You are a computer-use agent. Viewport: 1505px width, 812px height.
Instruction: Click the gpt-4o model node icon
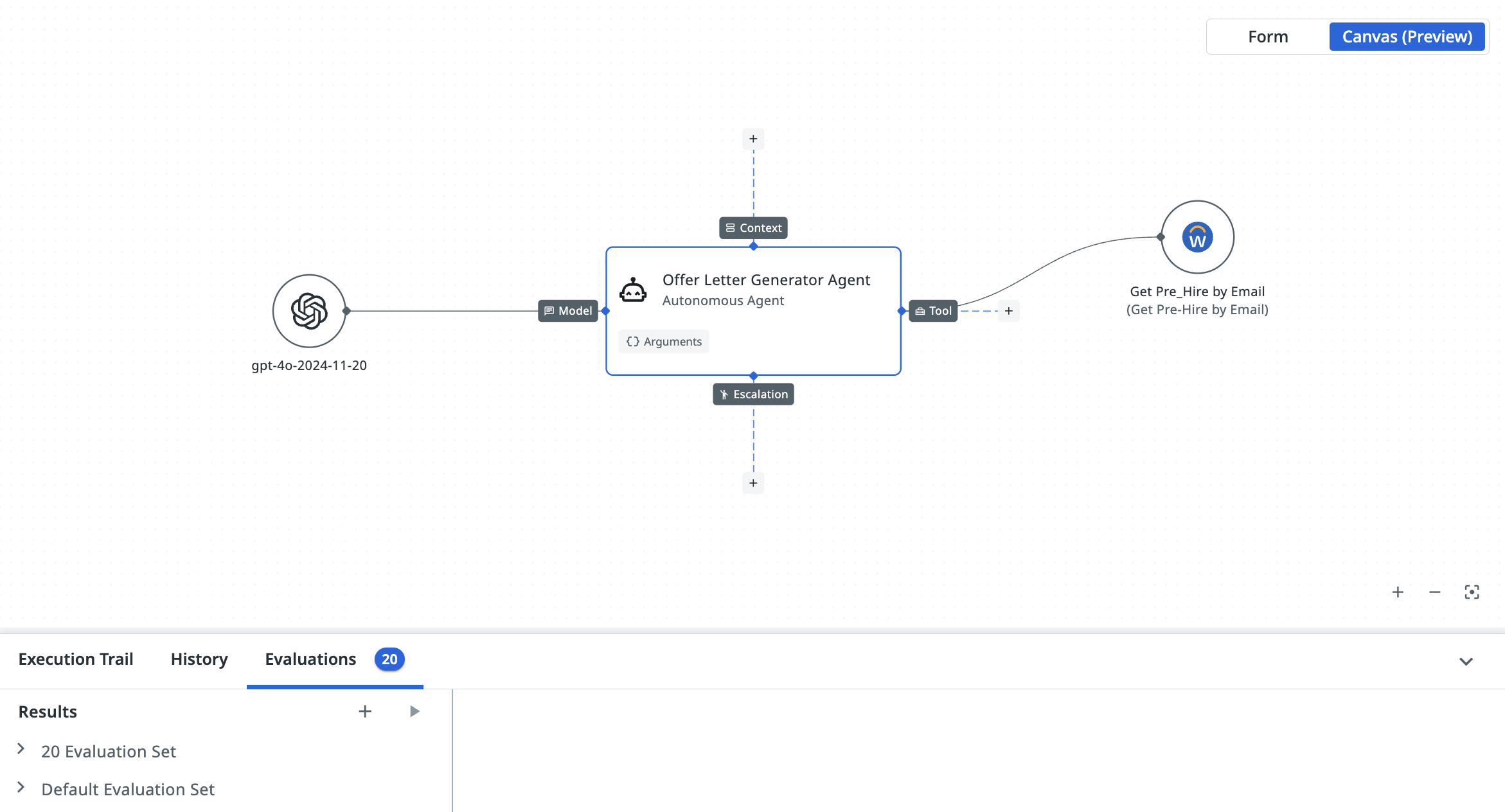309,311
